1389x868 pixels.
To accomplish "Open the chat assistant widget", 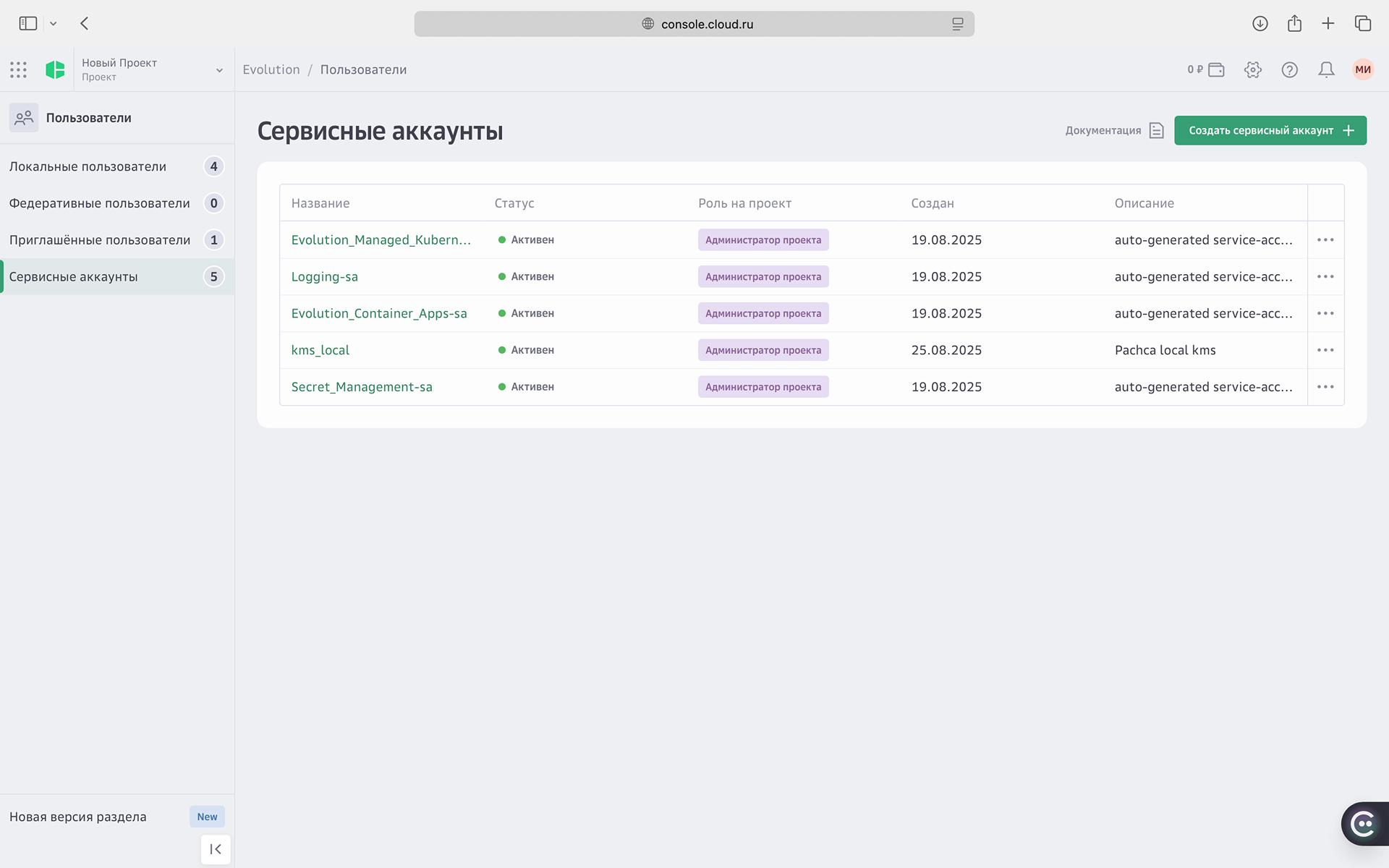I will tap(1364, 823).
